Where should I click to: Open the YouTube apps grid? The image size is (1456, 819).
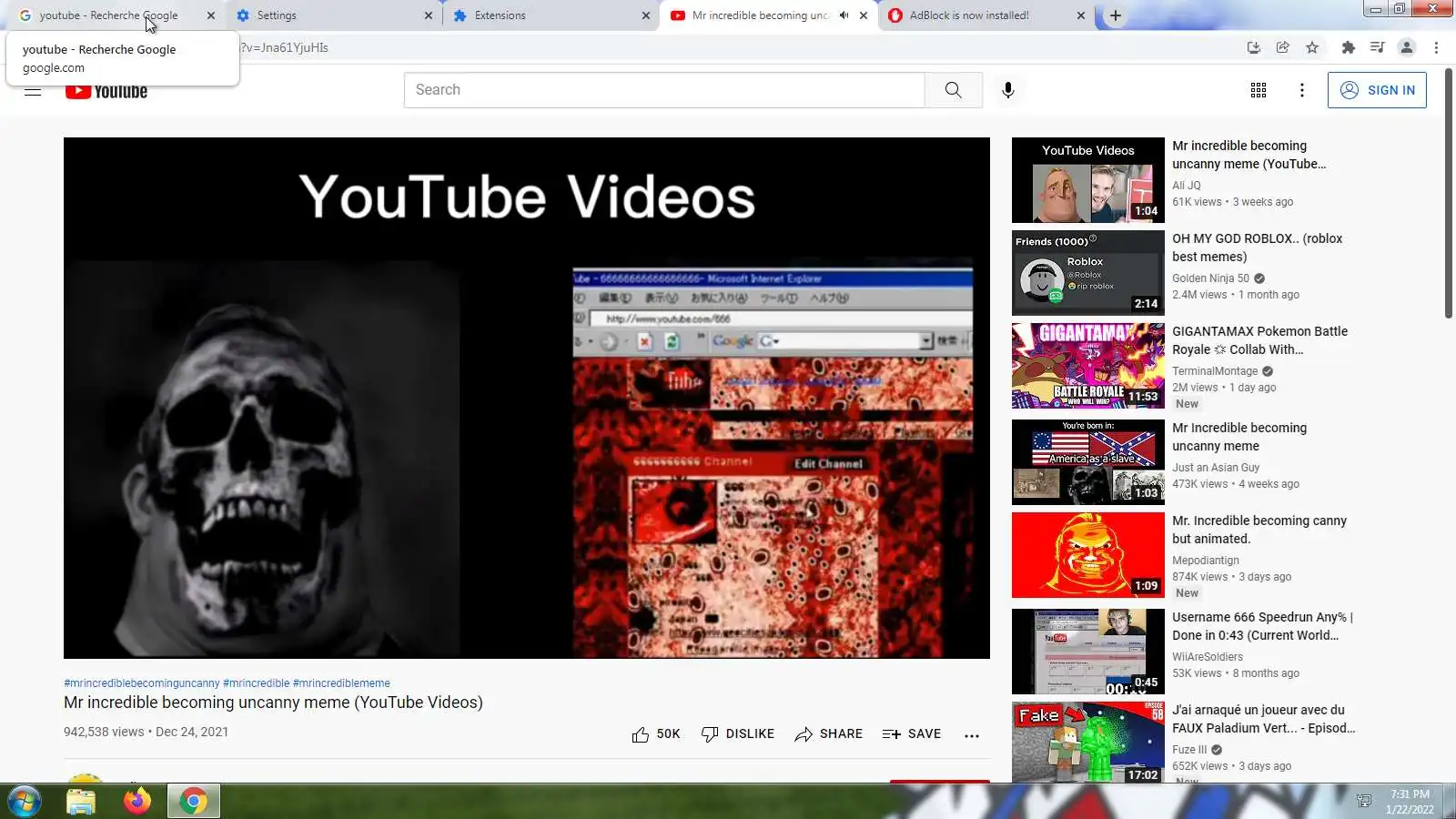pyautogui.click(x=1259, y=90)
